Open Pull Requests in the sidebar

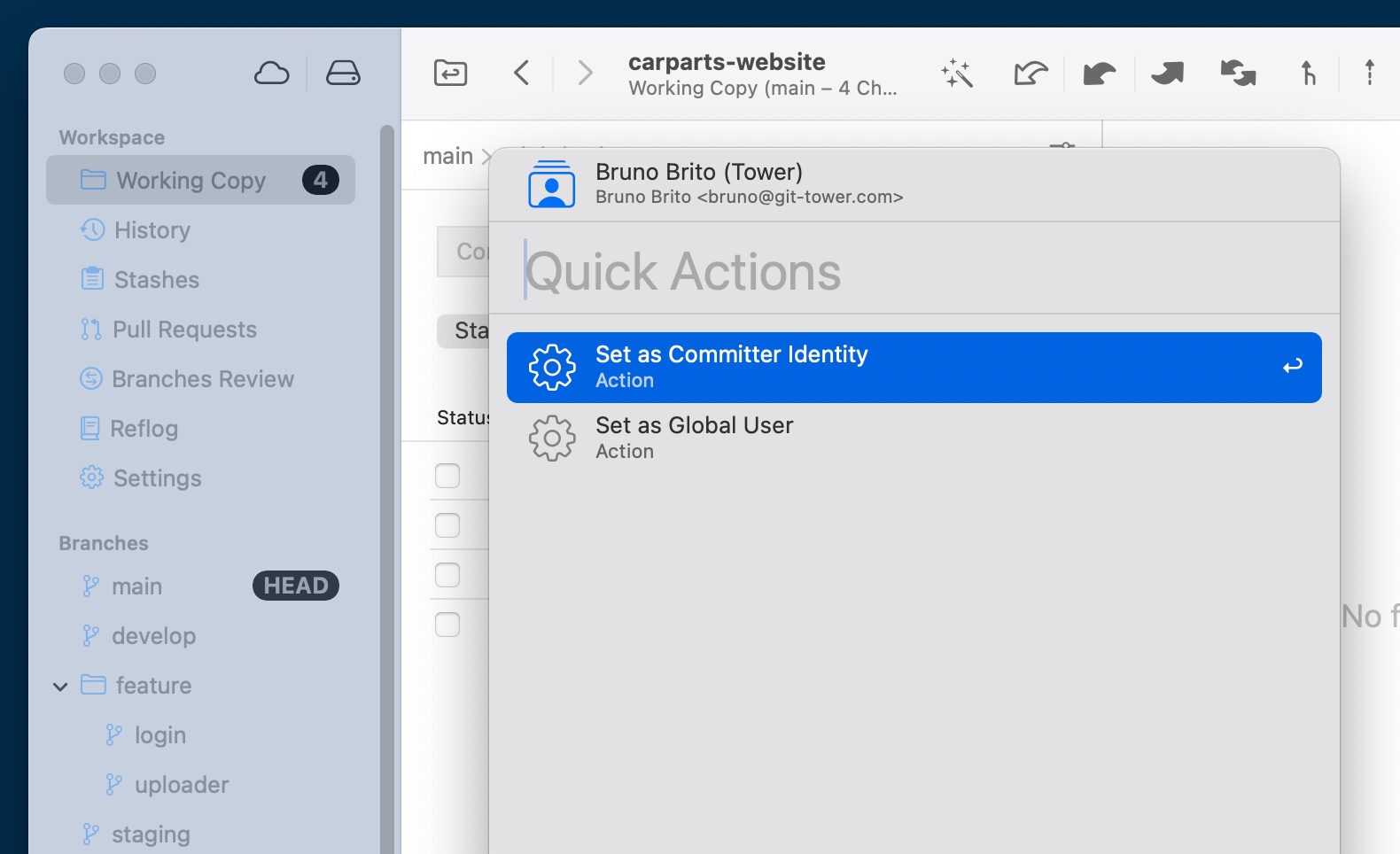click(183, 330)
